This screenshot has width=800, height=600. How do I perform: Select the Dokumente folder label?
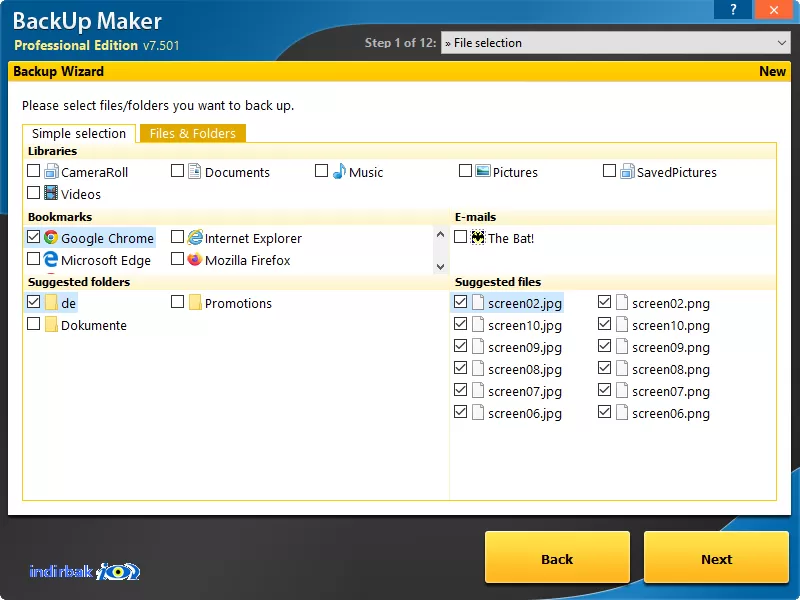(x=94, y=326)
